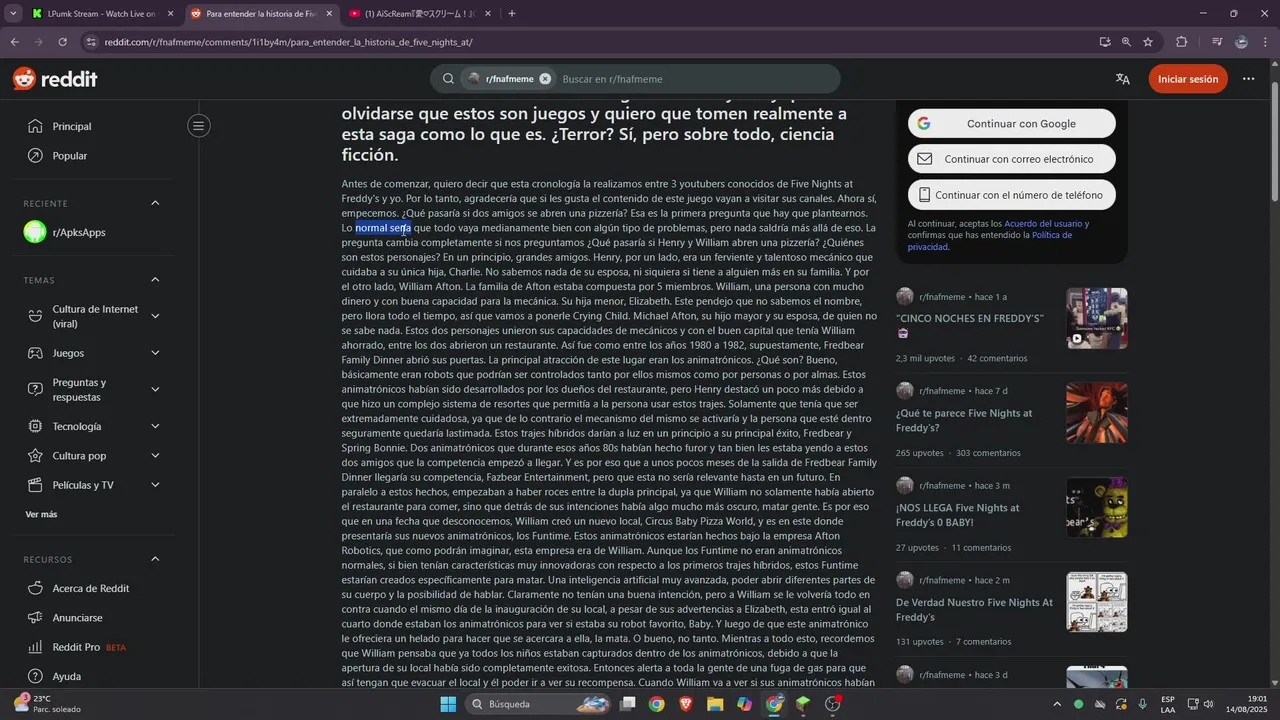Image resolution: width=1280 pixels, height=720 pixels.
Task: Reload the current page
Action: point(62,42)
